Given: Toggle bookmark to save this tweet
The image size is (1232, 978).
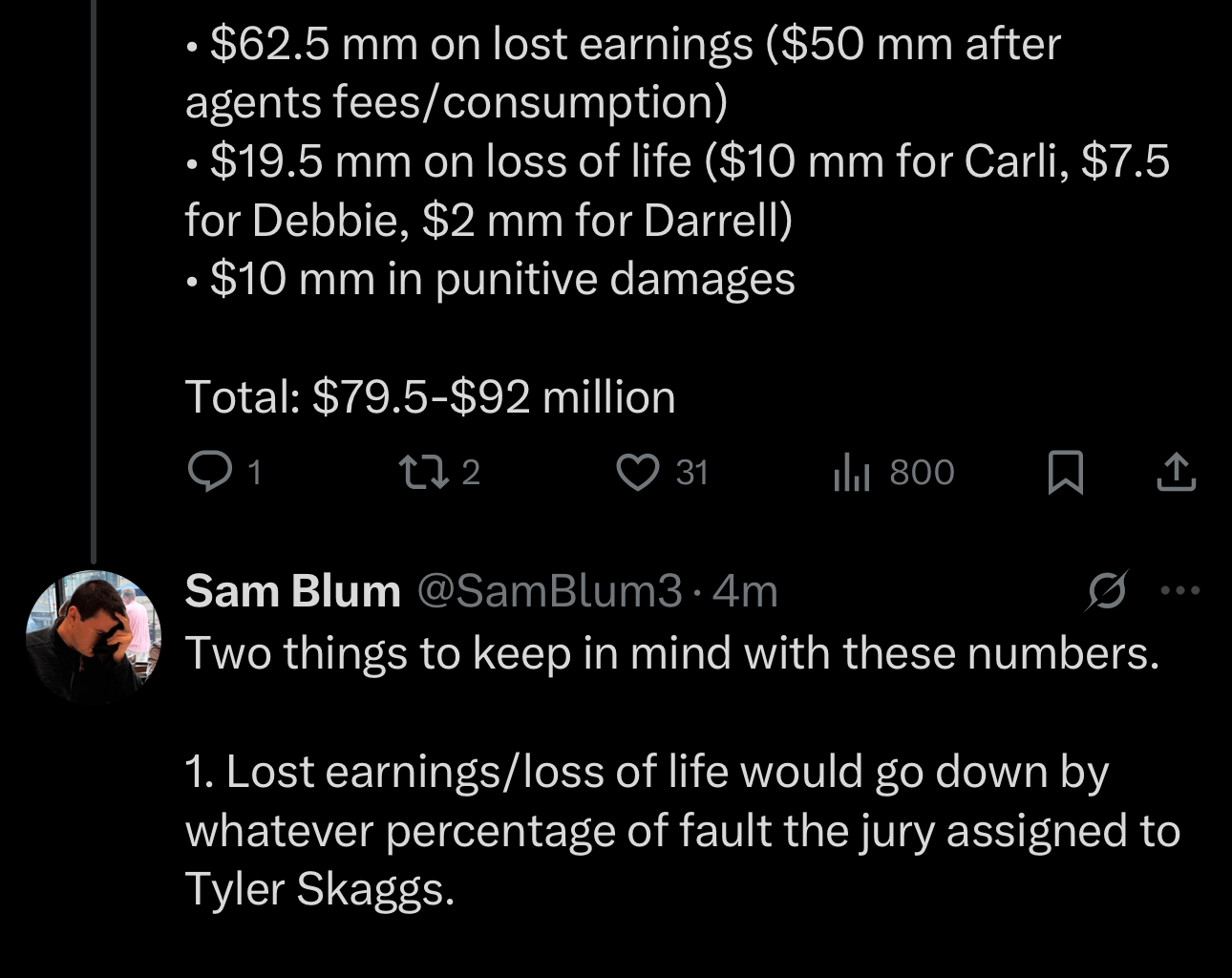Looking at the screenshot, I should tap(1068, 471).
